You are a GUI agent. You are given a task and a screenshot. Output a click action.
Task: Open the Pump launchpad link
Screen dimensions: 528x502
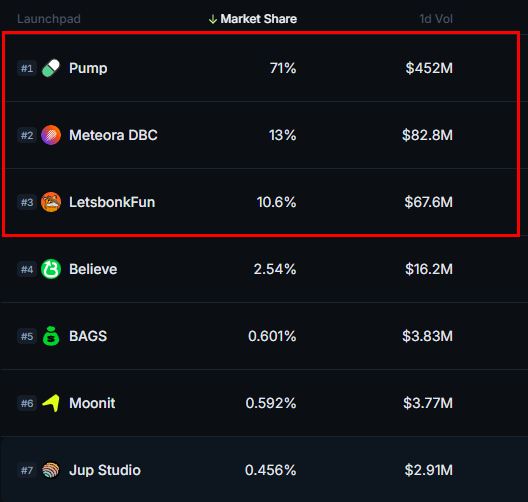[88, 68]
